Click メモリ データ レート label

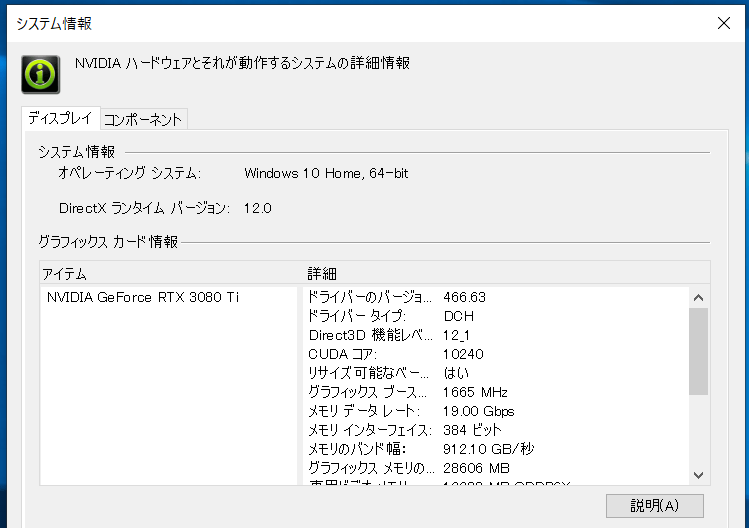coord(364,411)
